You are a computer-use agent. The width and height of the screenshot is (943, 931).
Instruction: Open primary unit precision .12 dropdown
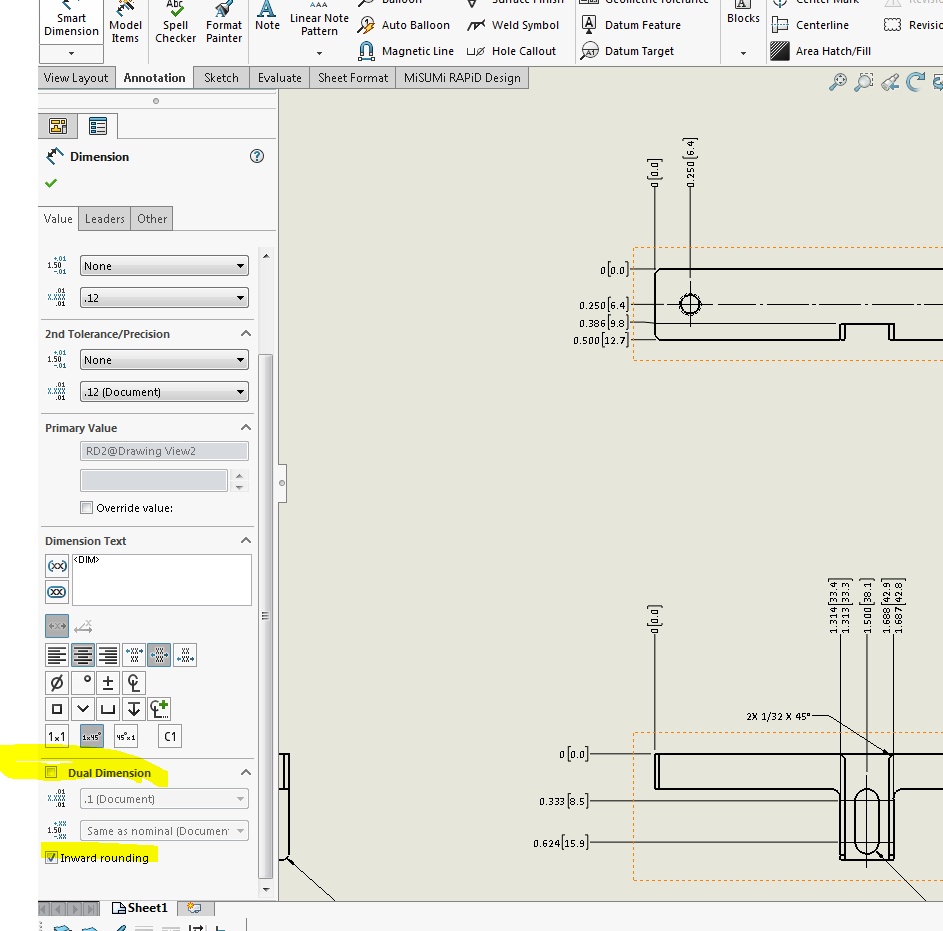(164, 298)
